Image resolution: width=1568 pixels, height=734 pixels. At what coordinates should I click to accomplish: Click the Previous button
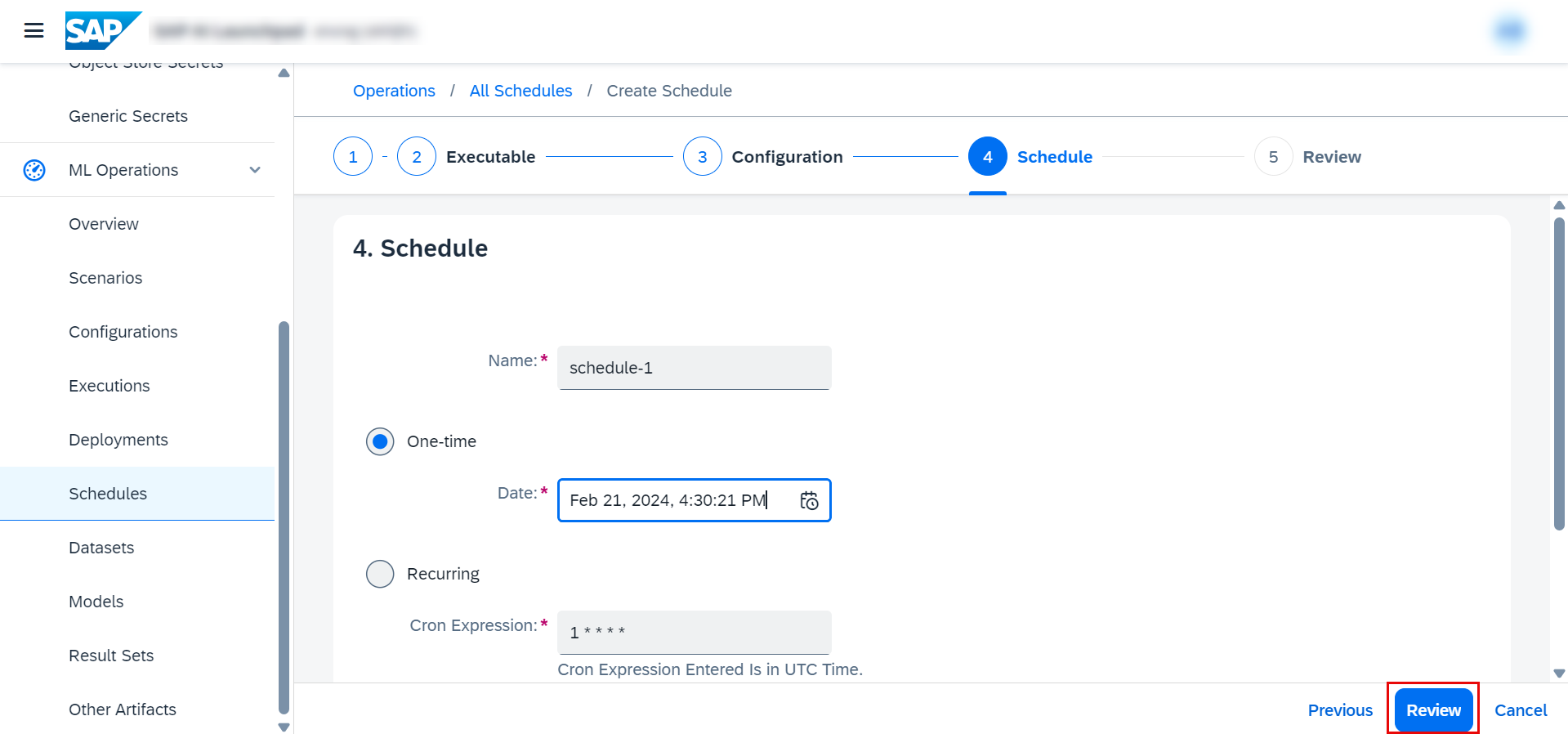pos(1340,709)
